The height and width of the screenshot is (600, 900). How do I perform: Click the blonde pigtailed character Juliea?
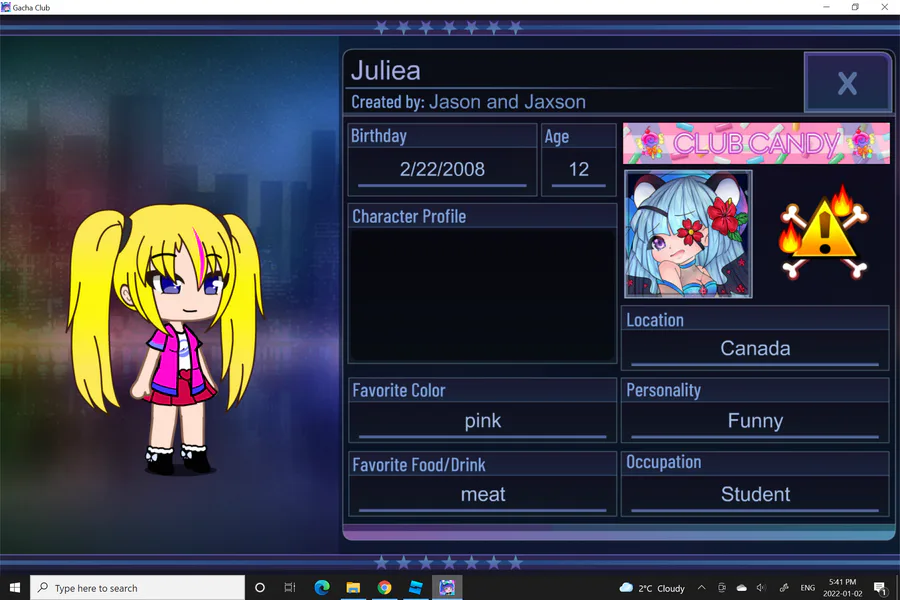(x=166, y=339)
